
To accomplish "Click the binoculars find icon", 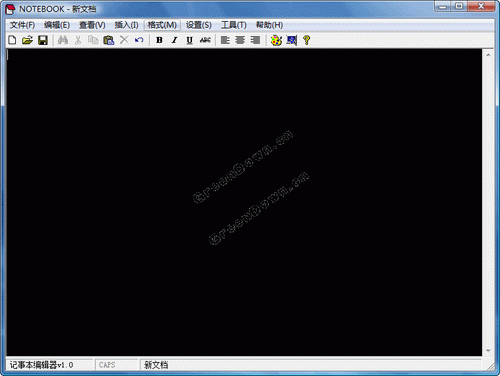I will tap(63, 40).
